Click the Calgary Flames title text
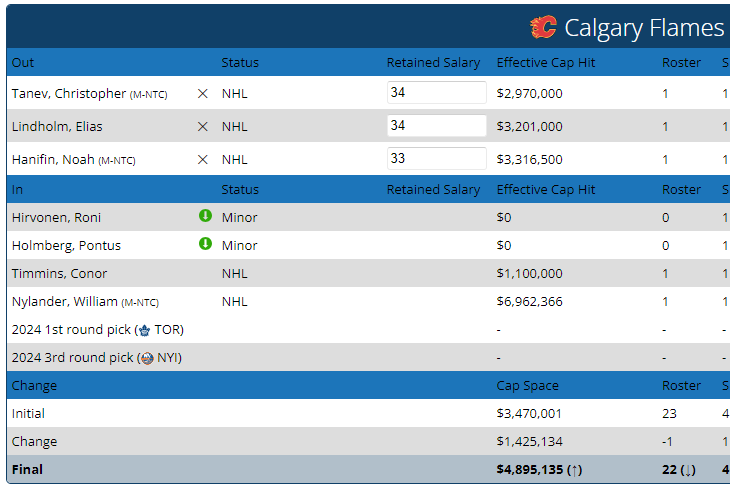This screenshot has height=485, width=730. click(644, 28)
